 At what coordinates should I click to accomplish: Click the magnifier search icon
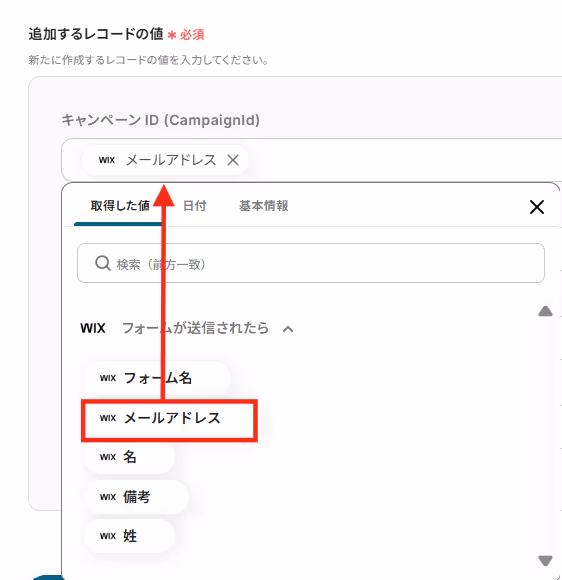pyautogui.click(x=103, y=263)
